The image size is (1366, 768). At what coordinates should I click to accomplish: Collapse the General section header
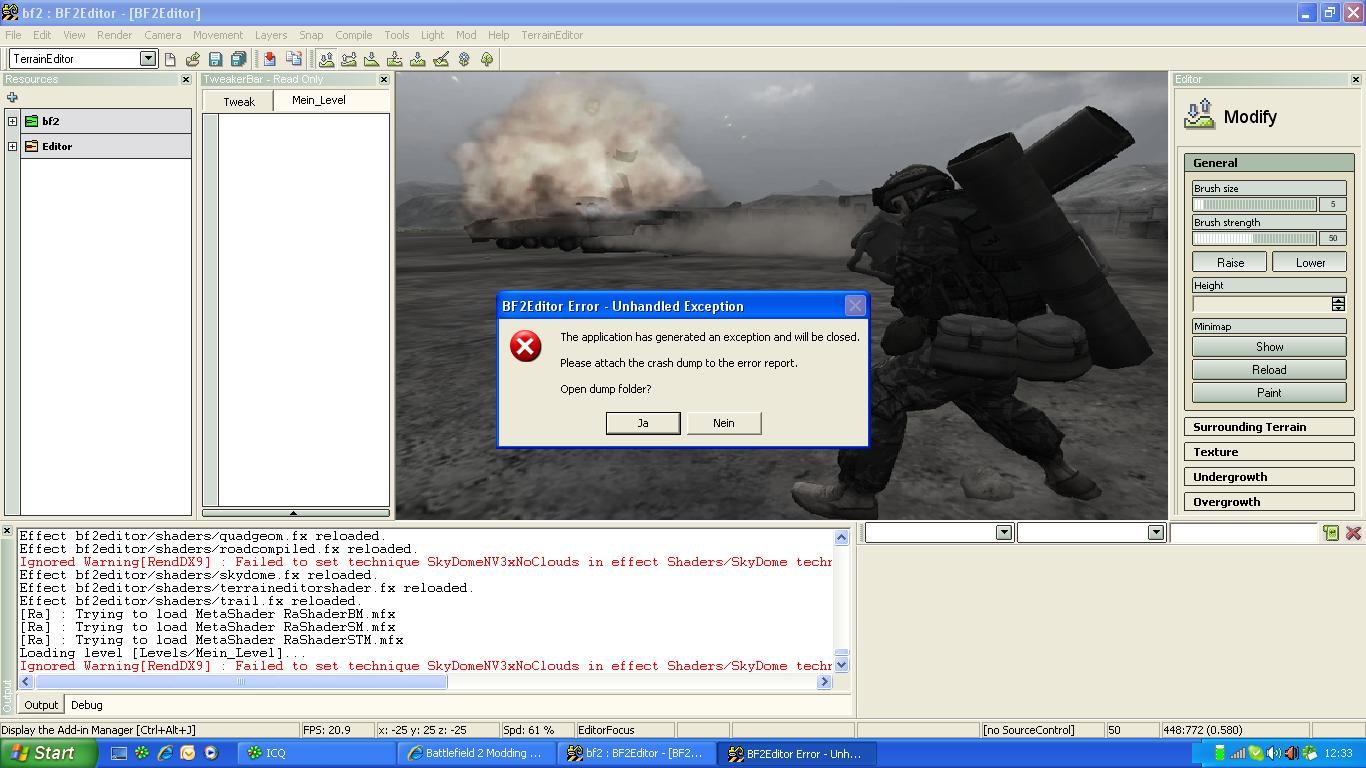pyautogui.click(x=1269, y=162)
